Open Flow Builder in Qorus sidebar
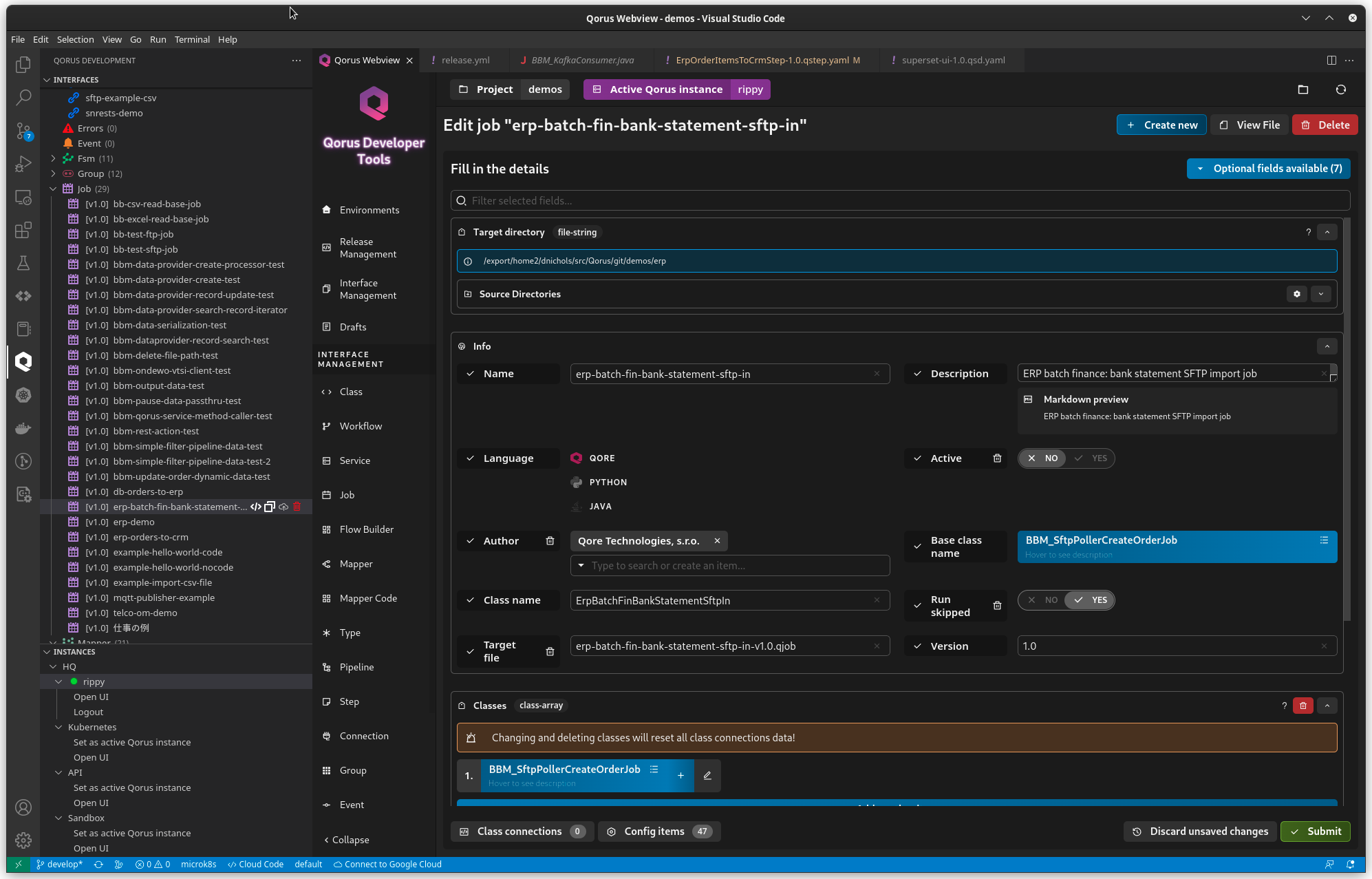1372x879 pixels. (367, 529)
